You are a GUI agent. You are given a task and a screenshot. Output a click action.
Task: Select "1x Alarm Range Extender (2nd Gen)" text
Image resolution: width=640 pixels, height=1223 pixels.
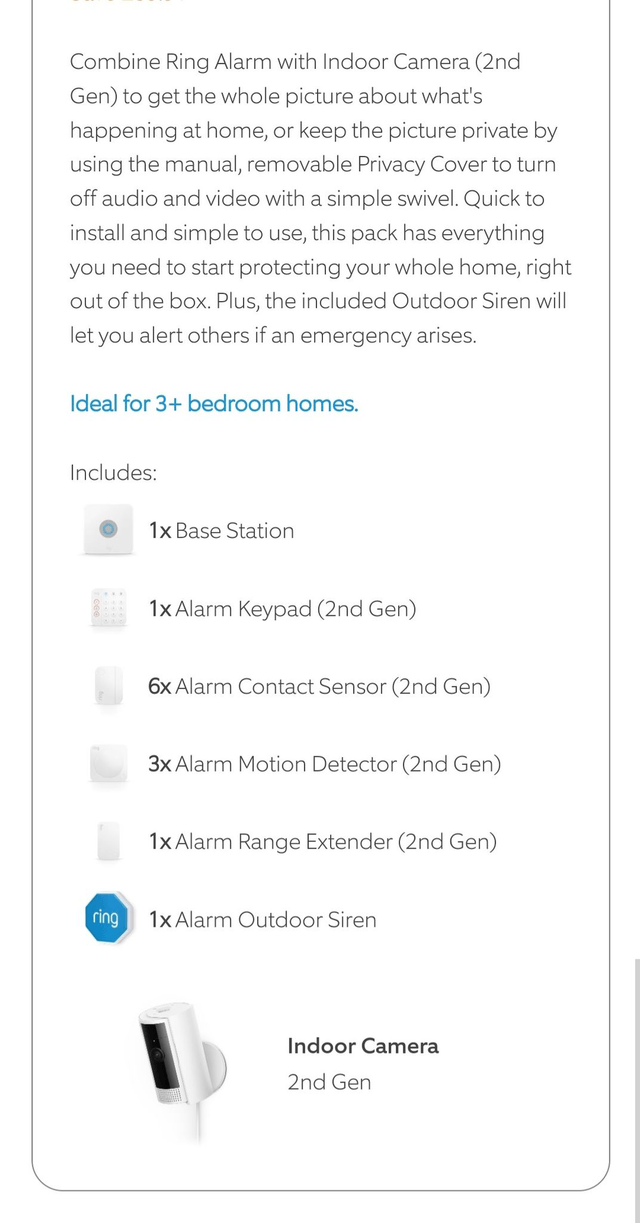click(322, 842)
